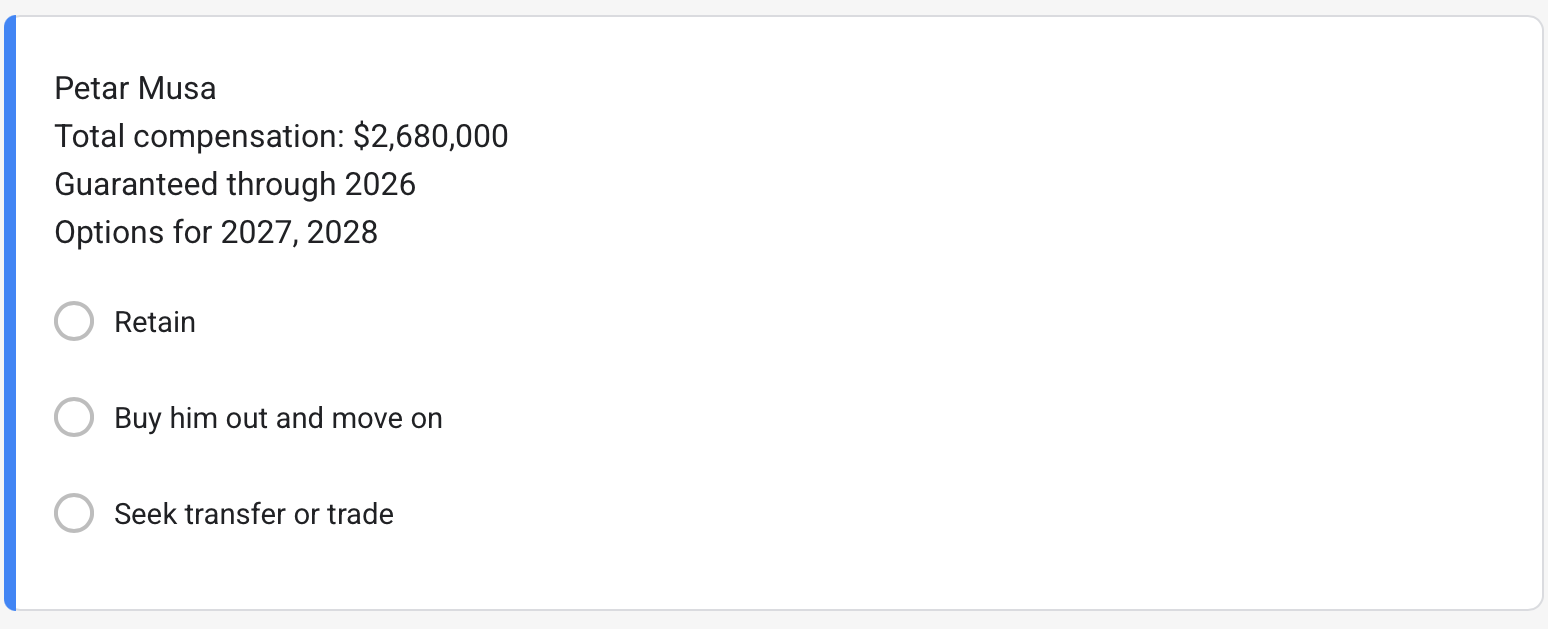1548x629 pixels.
Task: Click the $2,680,000 compensation amount
Action: 431,136
